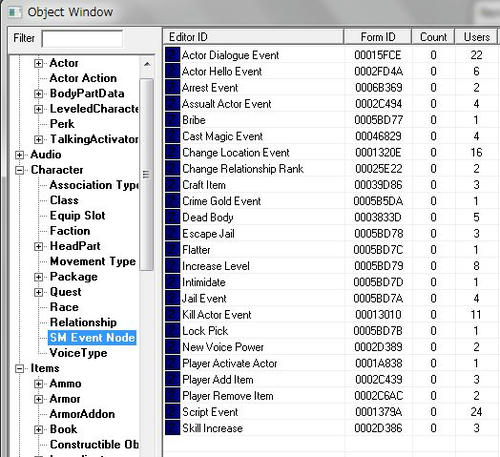Click the icon beside Kill Actor Event
Image resolution: width=500 pixels, height=457 pixels.
pyautogui.click(x=172, y=314)
